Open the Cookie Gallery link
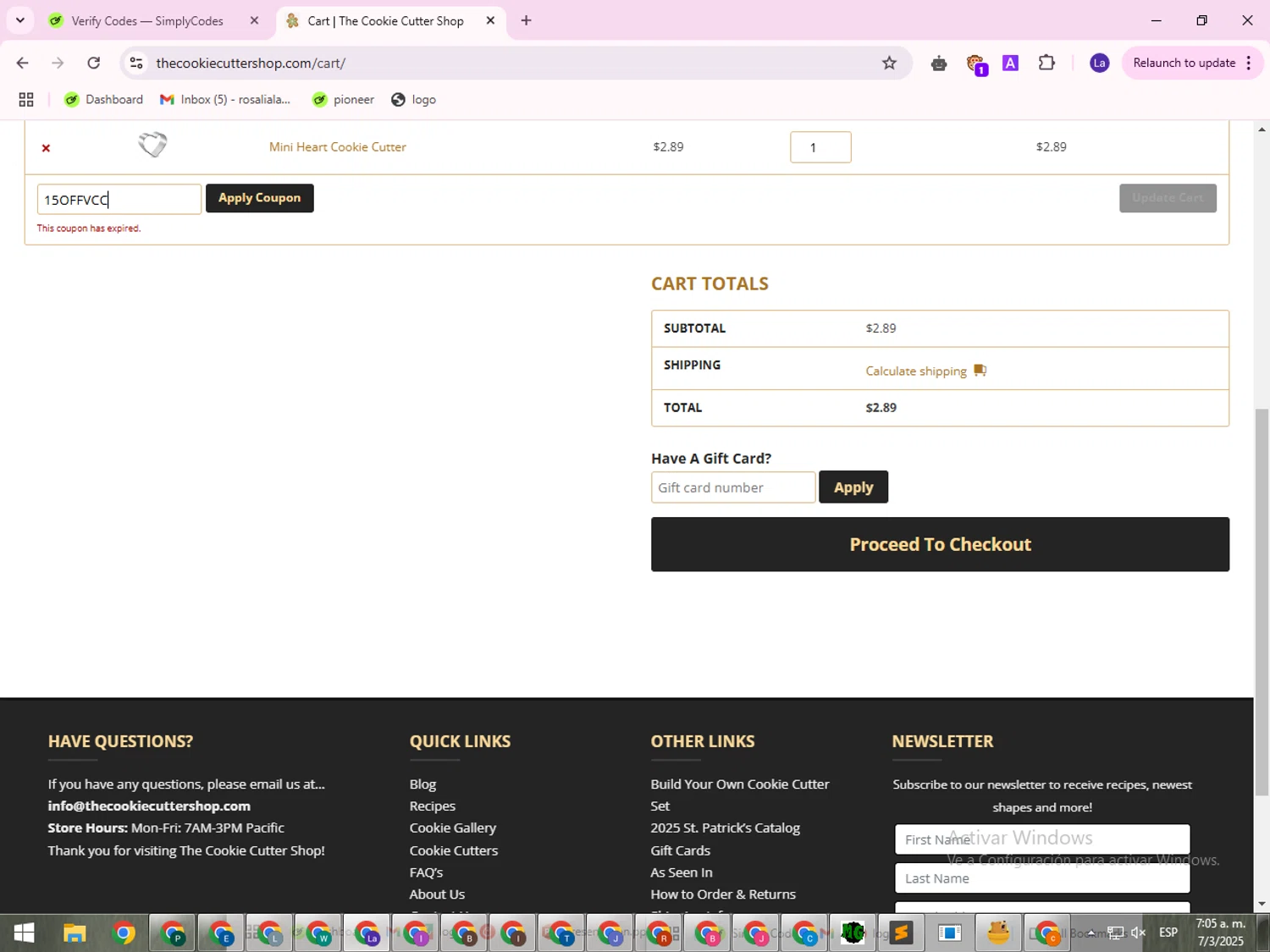 pyautogui.click(x=452, y=828)
